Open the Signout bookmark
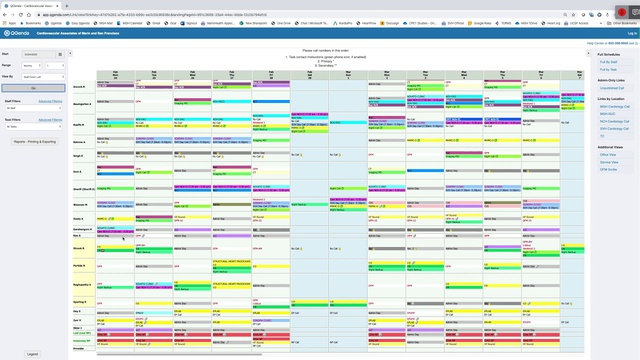 pos(189,23)
